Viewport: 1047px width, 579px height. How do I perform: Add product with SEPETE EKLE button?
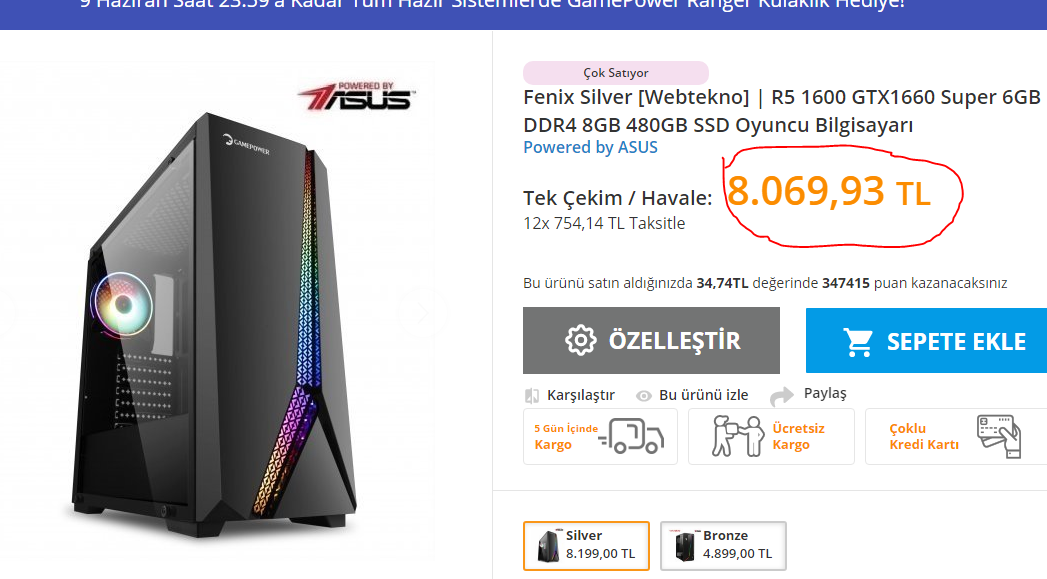[926, 341]
